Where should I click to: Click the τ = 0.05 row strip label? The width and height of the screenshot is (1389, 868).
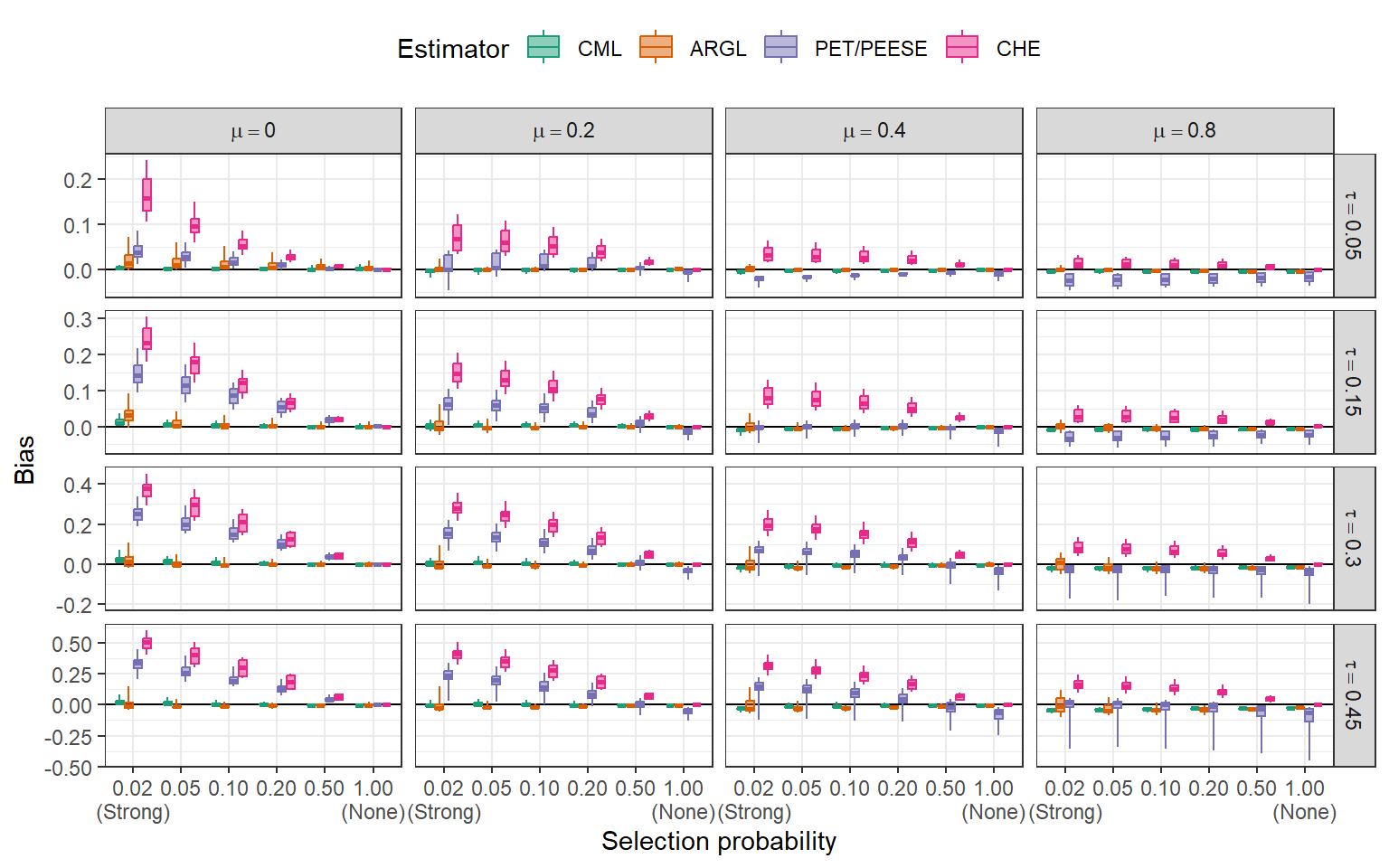(1354, 225)
